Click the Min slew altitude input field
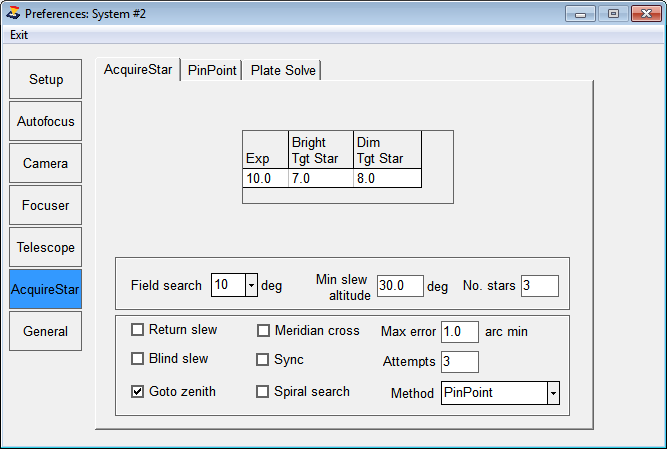667x449 pixels. tap(400, 286)
